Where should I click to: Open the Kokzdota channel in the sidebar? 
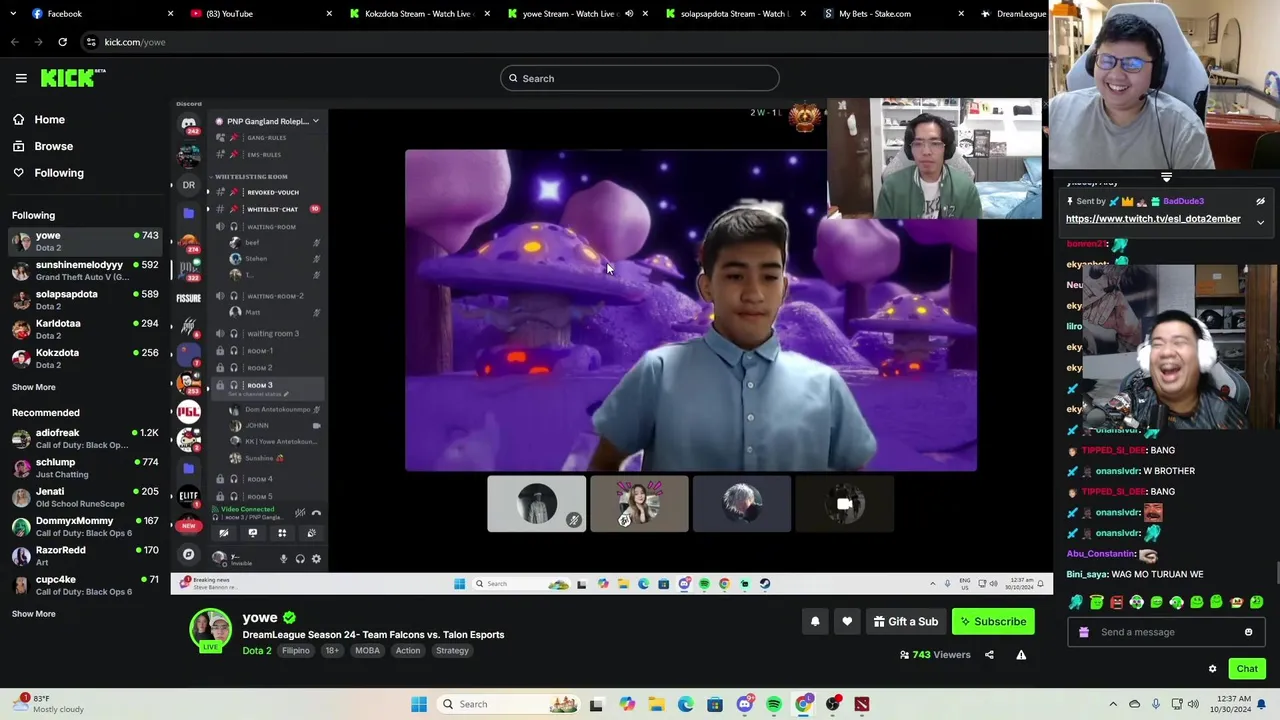tap(85, 358)
